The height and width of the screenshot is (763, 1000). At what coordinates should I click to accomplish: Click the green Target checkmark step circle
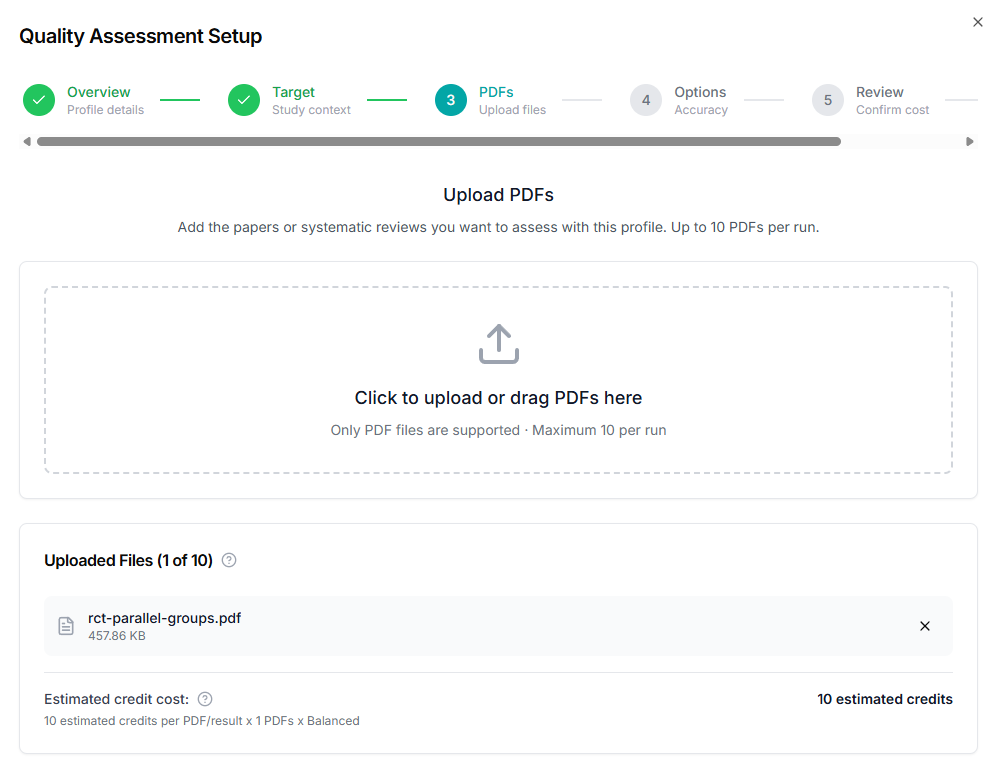point(244,100)
